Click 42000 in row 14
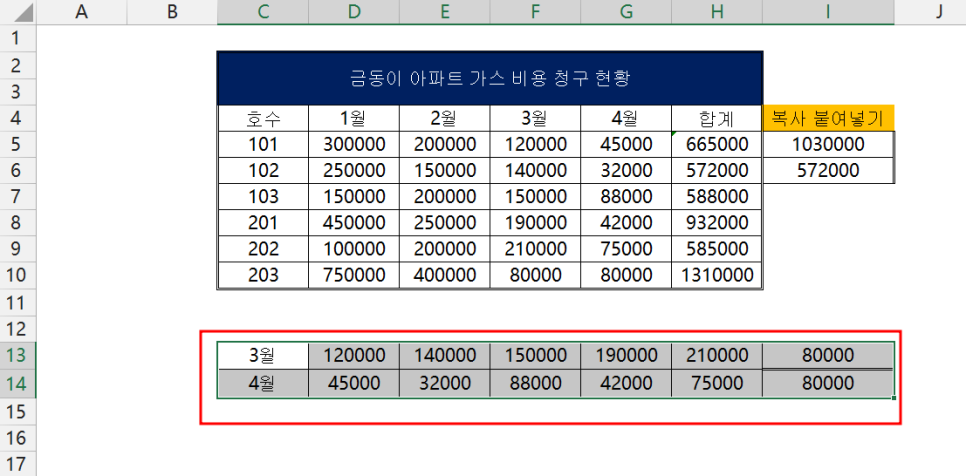 (626, 384)
